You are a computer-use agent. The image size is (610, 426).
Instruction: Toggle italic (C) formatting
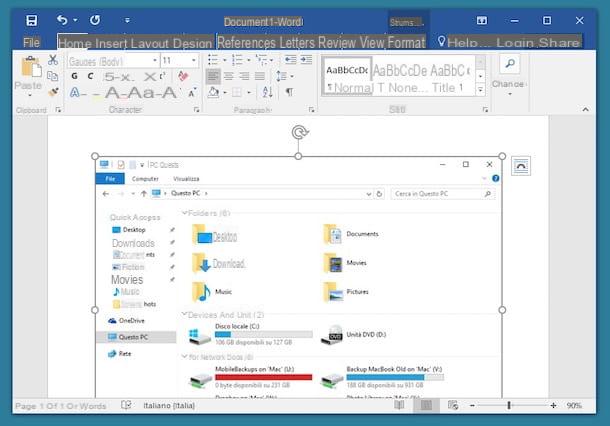[90, 76]
